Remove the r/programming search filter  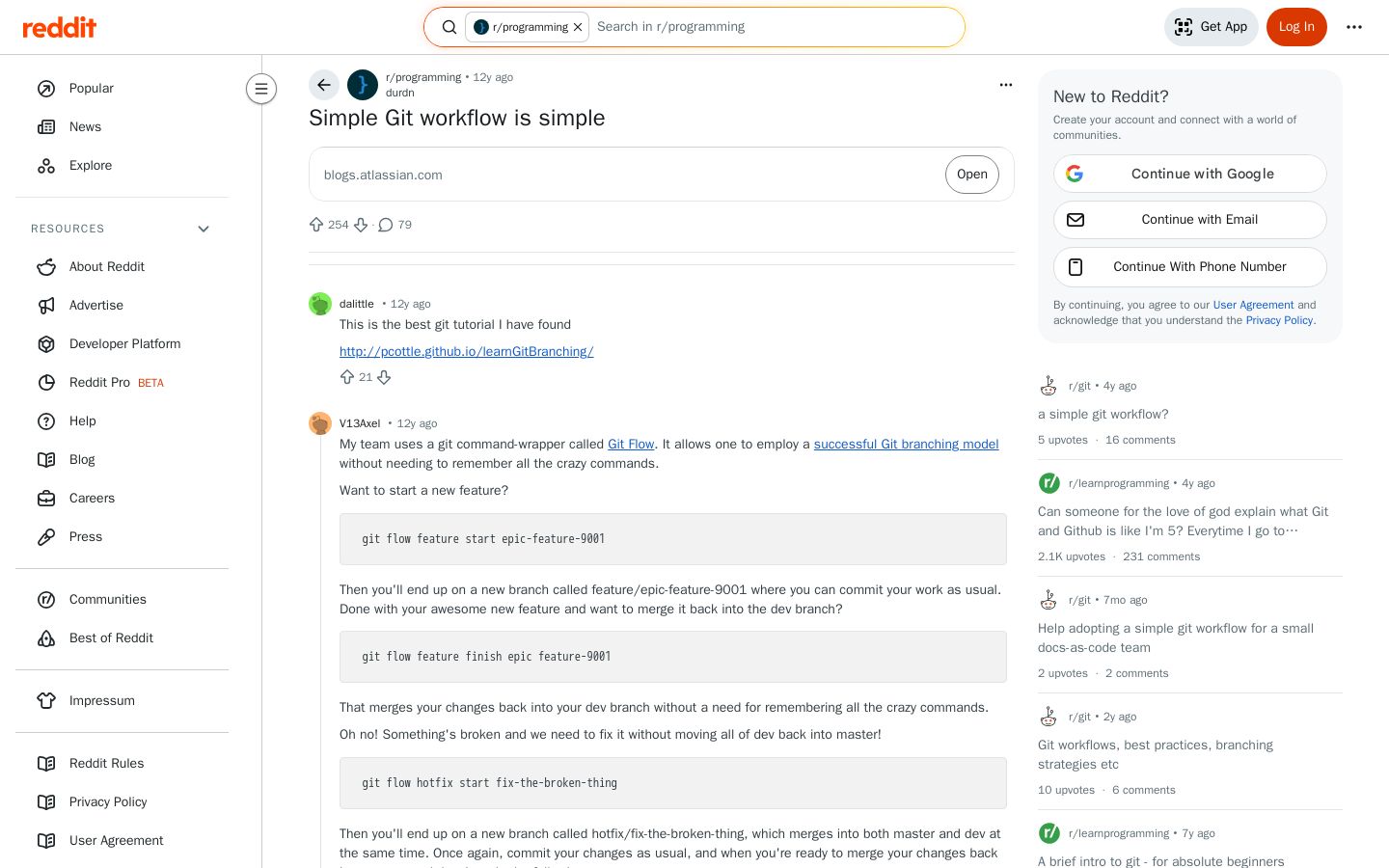(578, 27)
